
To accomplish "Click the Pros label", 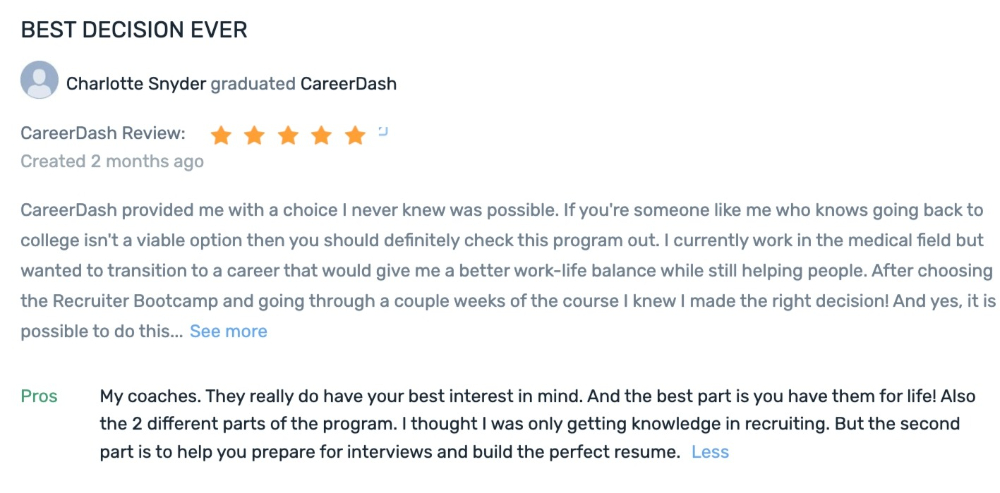I will 40,396.
